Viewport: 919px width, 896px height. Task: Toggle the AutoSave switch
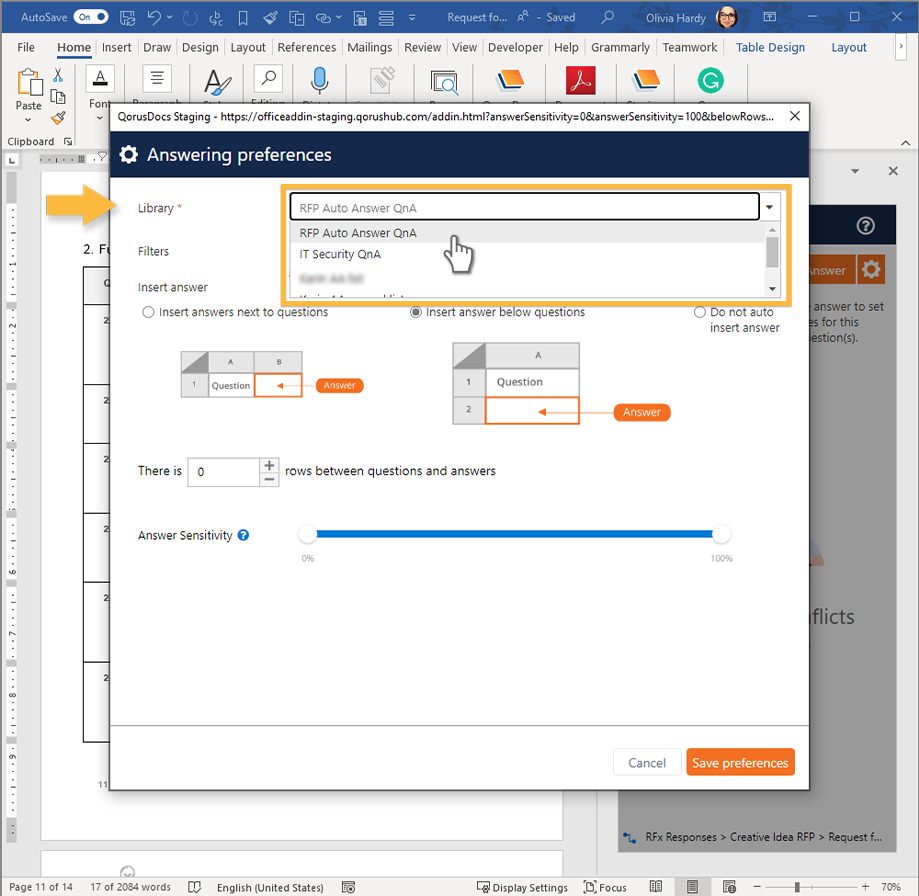tap(91, 17)
